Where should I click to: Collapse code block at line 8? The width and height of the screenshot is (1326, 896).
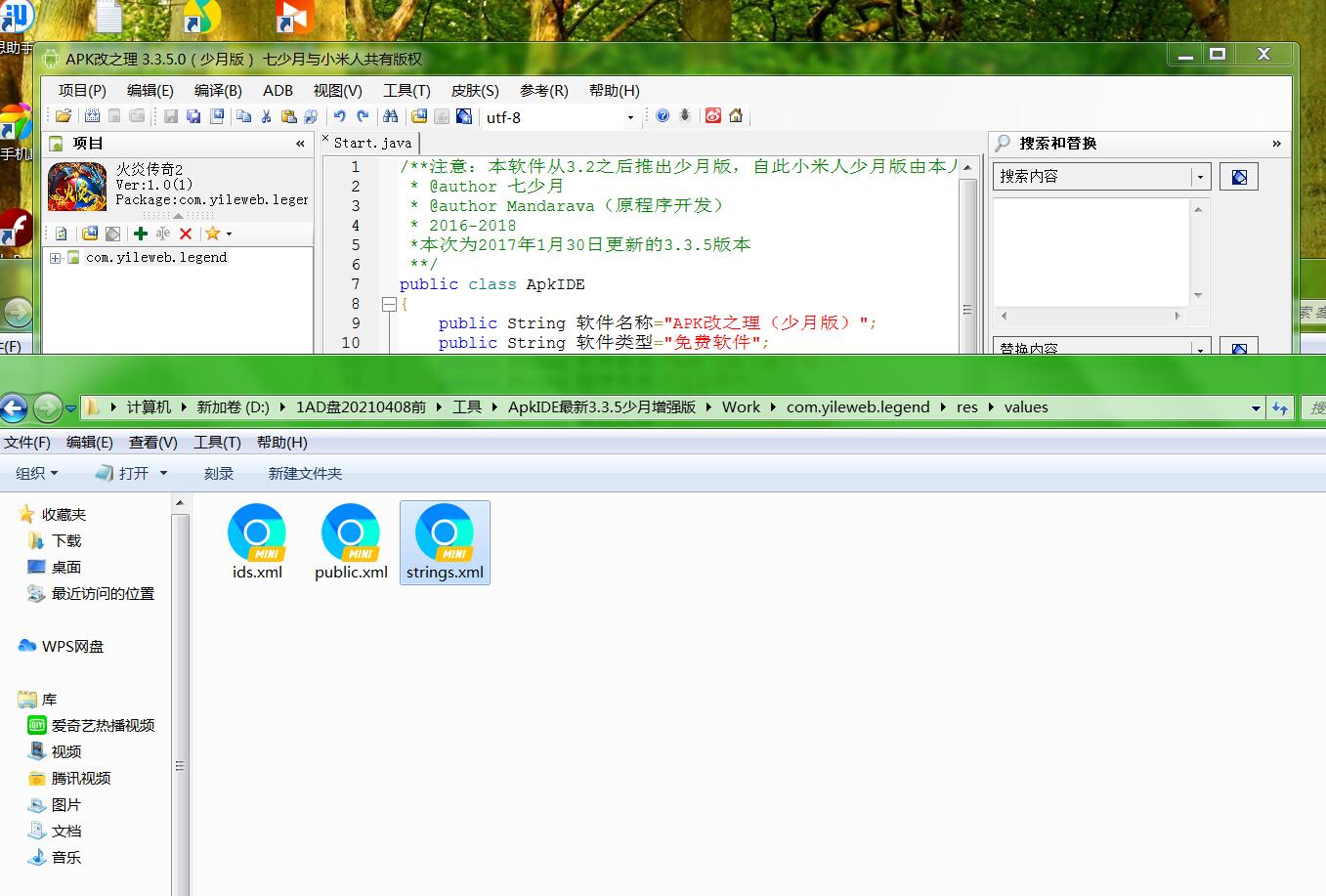coord(389,304)
